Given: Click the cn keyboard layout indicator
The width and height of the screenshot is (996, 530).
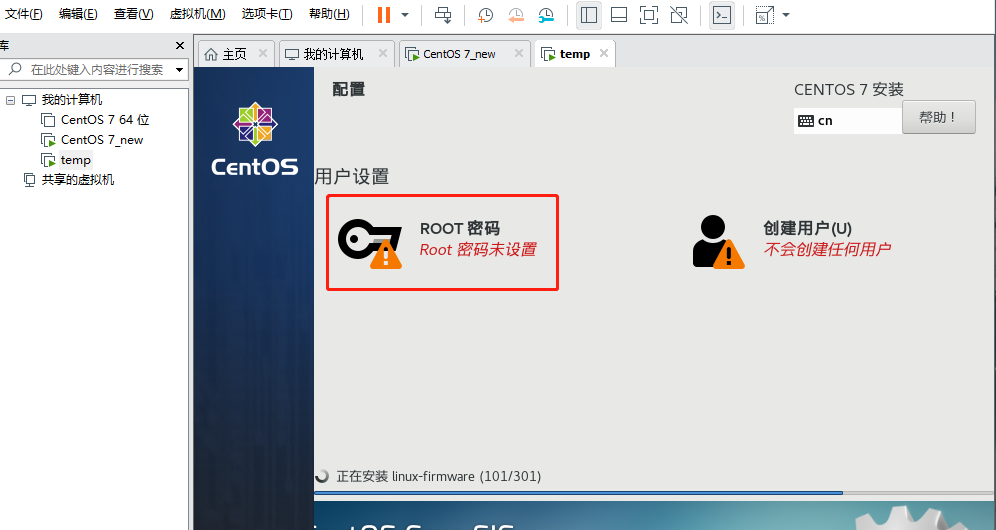Looking at the screenshot, I should [847, 121].
